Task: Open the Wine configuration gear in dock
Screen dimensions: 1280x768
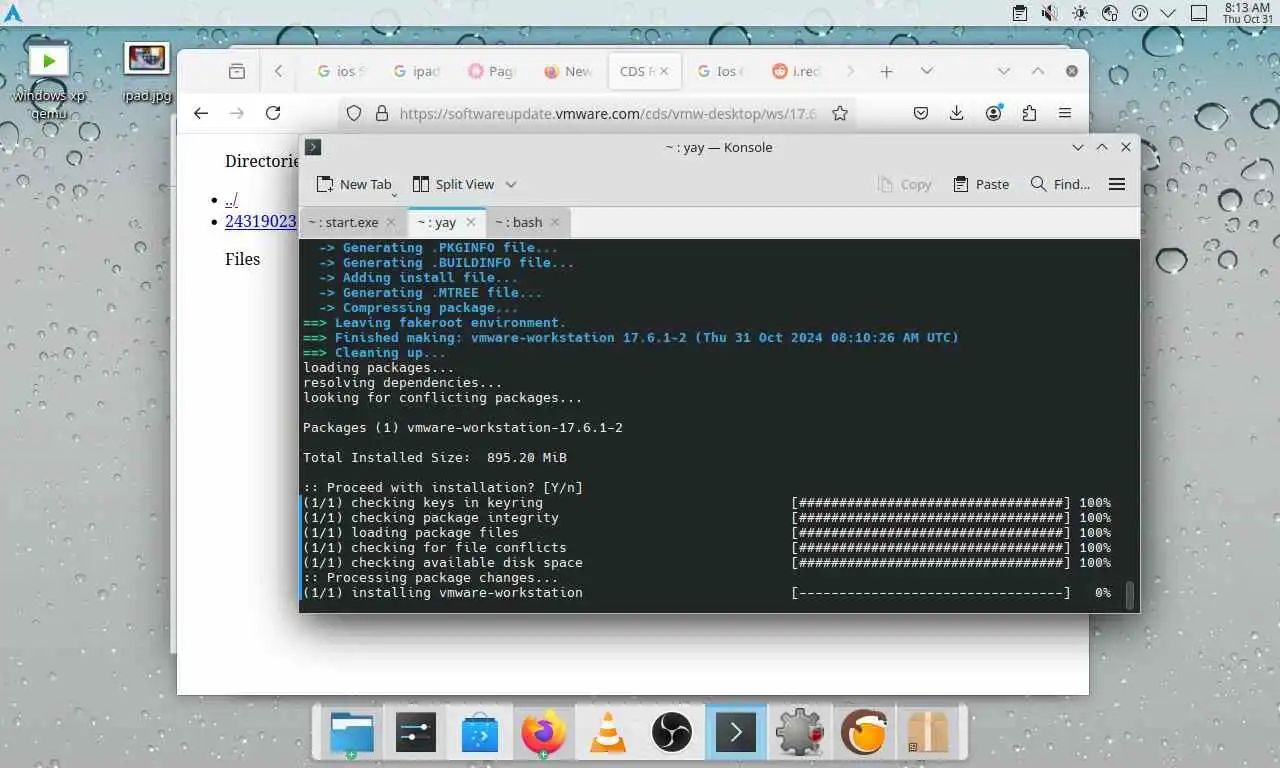Action: 800,733
